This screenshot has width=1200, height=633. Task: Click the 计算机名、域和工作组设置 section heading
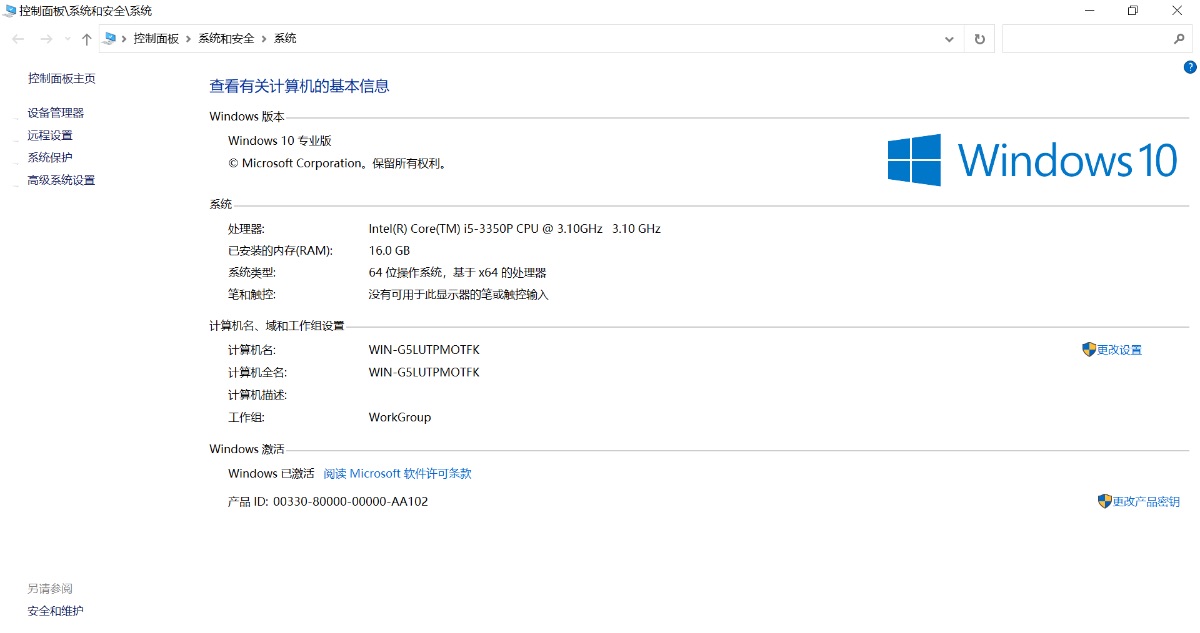[x=277, y=326]
